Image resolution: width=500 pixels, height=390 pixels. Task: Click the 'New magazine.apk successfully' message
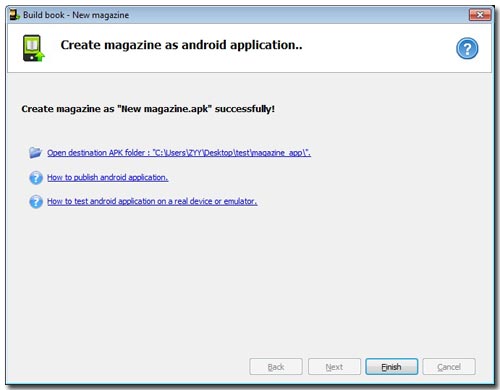(148, 109)
